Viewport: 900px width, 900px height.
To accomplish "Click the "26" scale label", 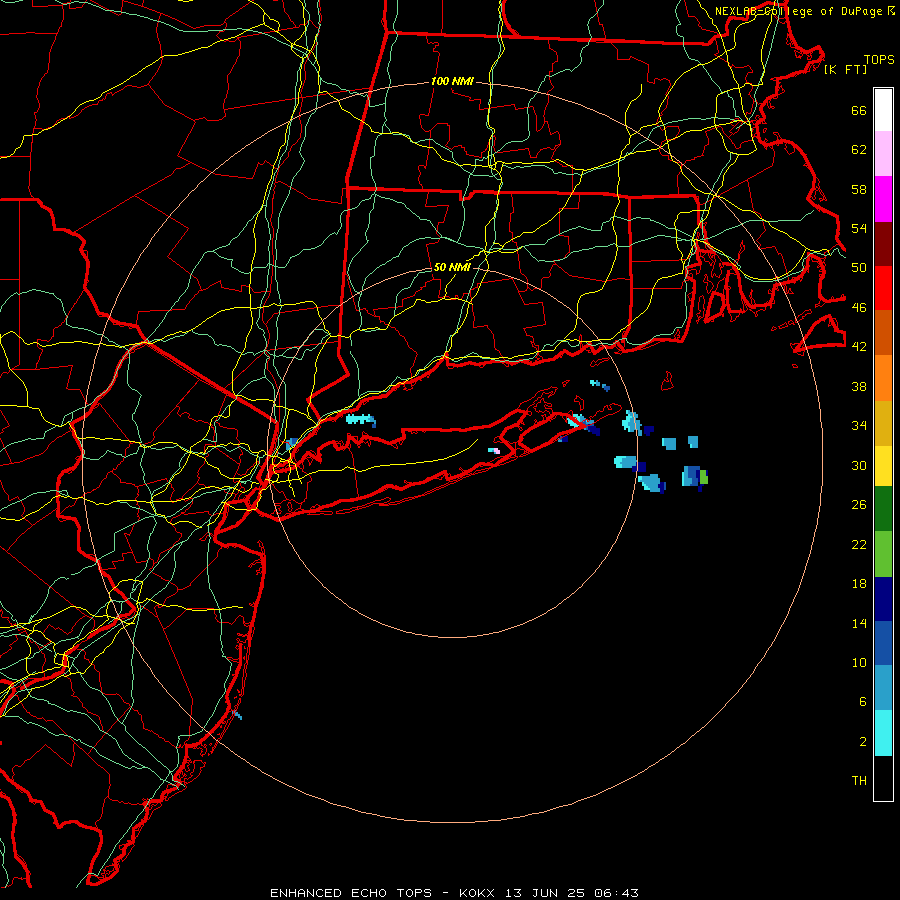I will click(859, 505).
